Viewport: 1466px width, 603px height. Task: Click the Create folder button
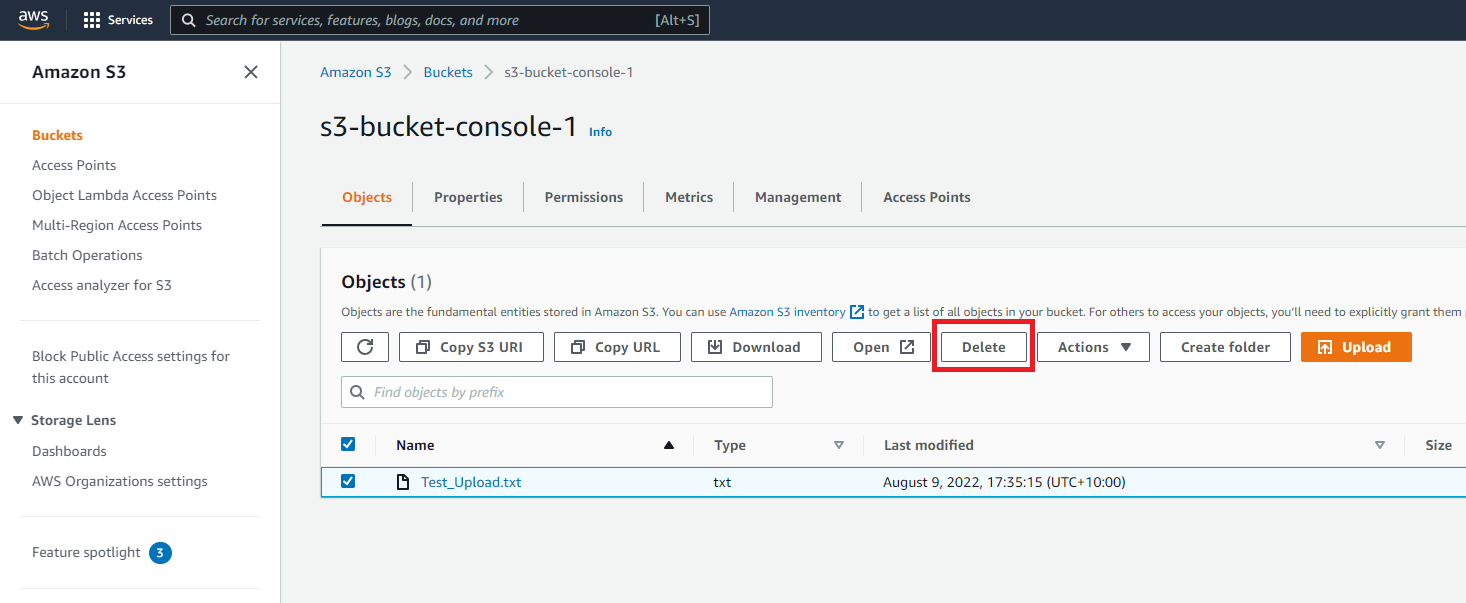[1225, 347]
